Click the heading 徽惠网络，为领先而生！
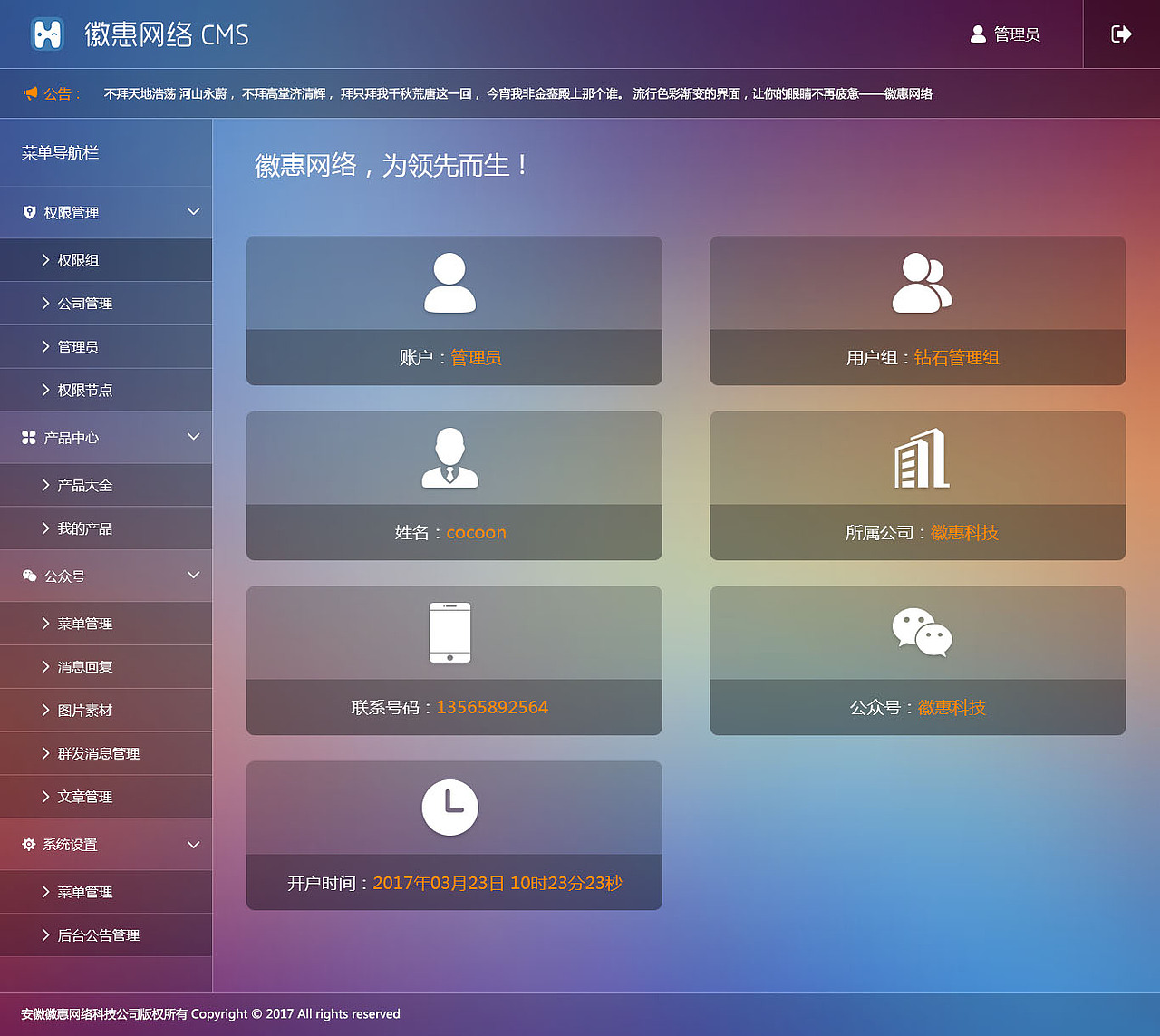Screen dimensions: 1160x1036 392,165
